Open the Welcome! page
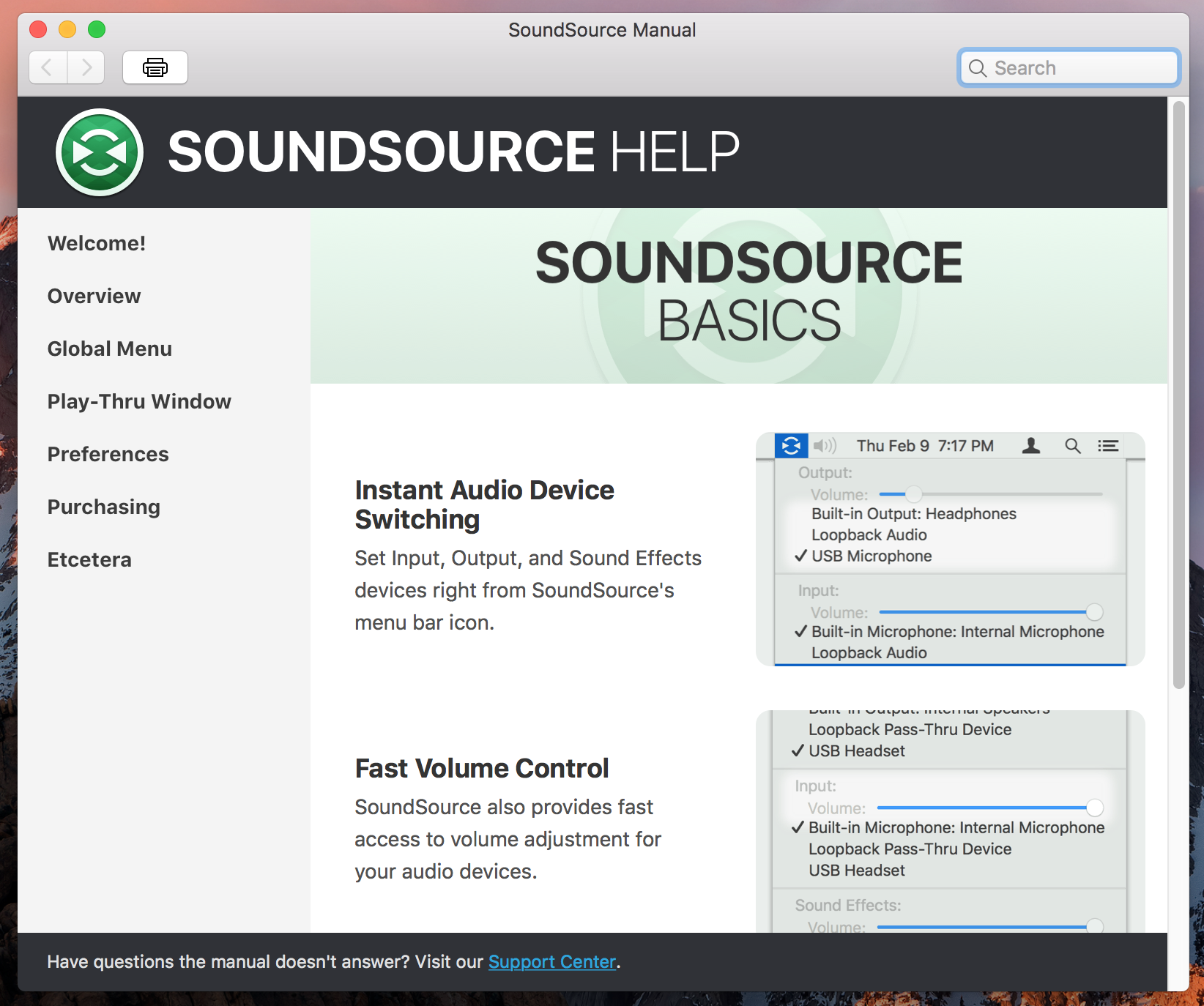Viewport: 1204px width, 1006px height. pyautogui.click(x=97, y=243)
